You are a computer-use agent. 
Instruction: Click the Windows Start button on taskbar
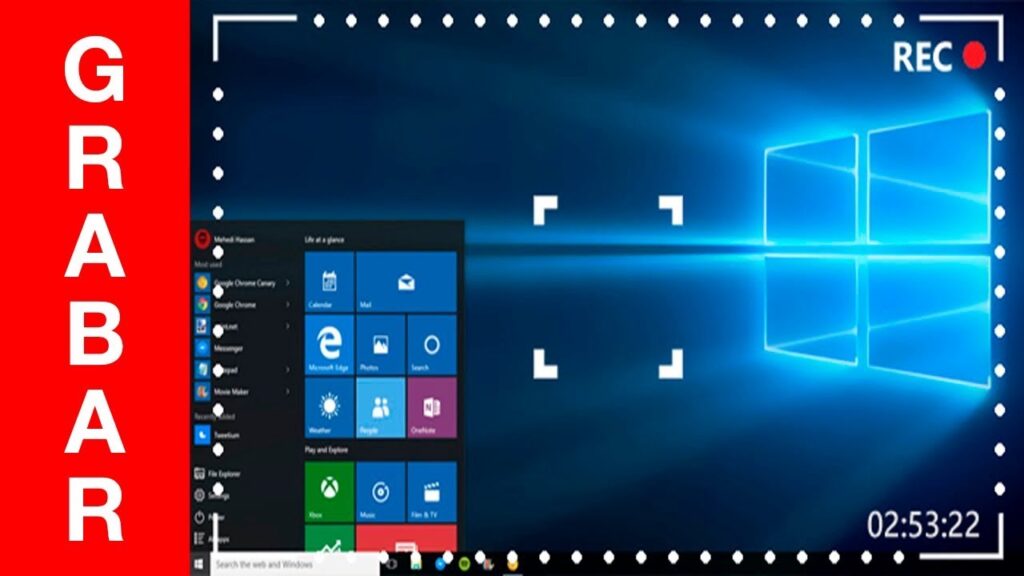pos(199,564)
